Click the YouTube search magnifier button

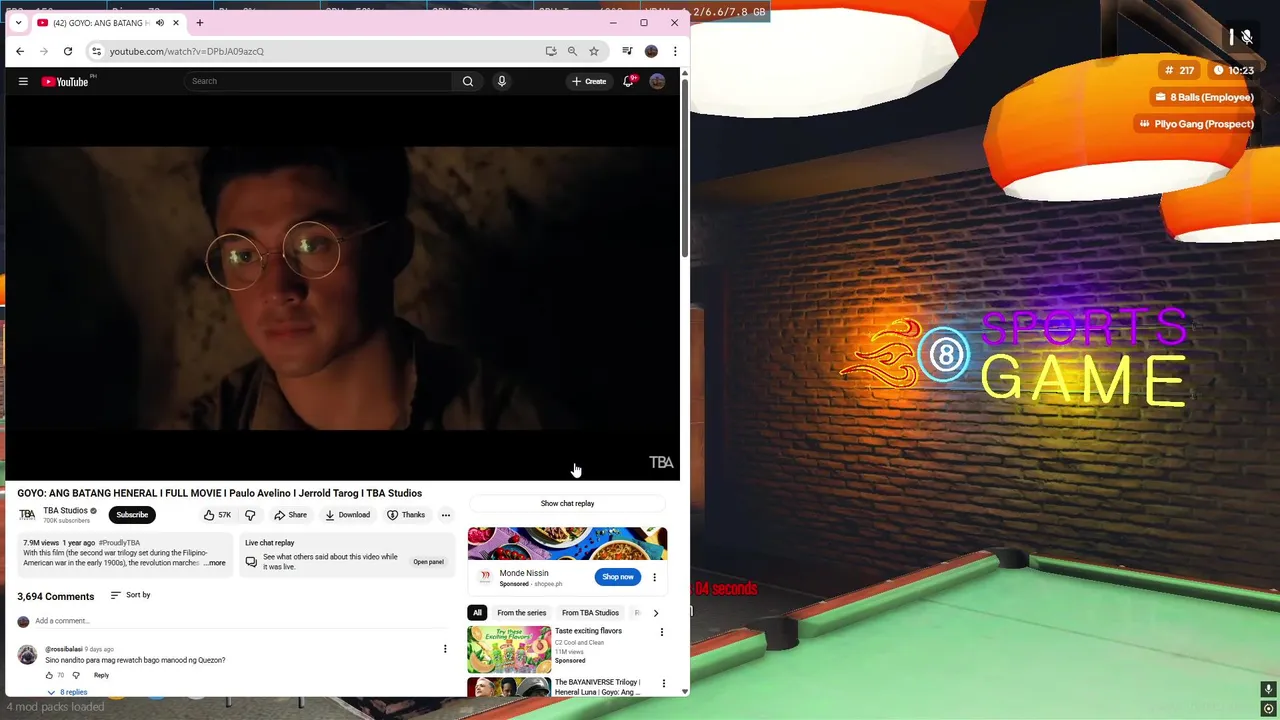pos(468,81)
